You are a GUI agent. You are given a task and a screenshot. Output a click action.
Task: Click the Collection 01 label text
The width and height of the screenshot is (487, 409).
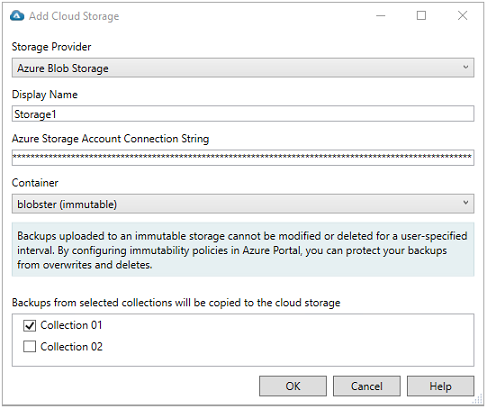(71, 325)
